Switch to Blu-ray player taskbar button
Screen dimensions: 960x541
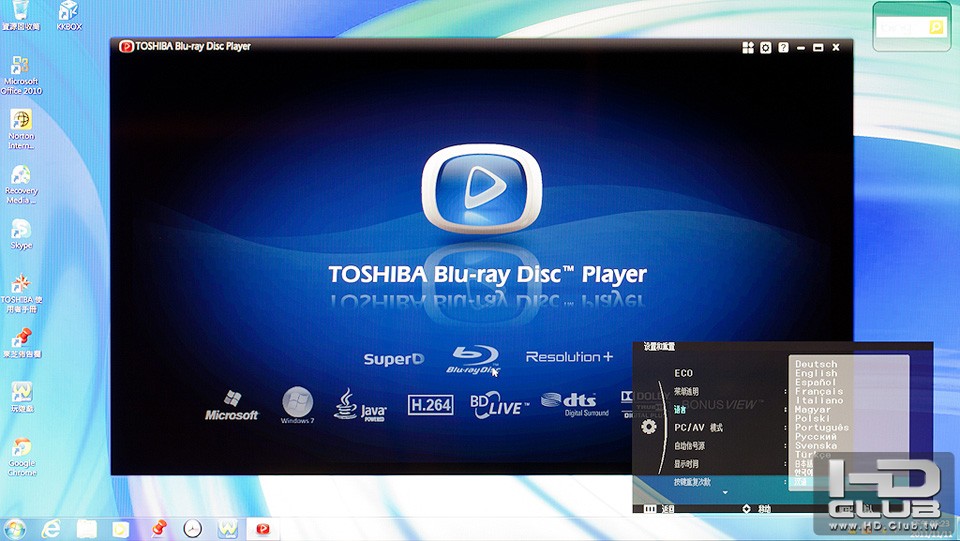coord(263,528)
